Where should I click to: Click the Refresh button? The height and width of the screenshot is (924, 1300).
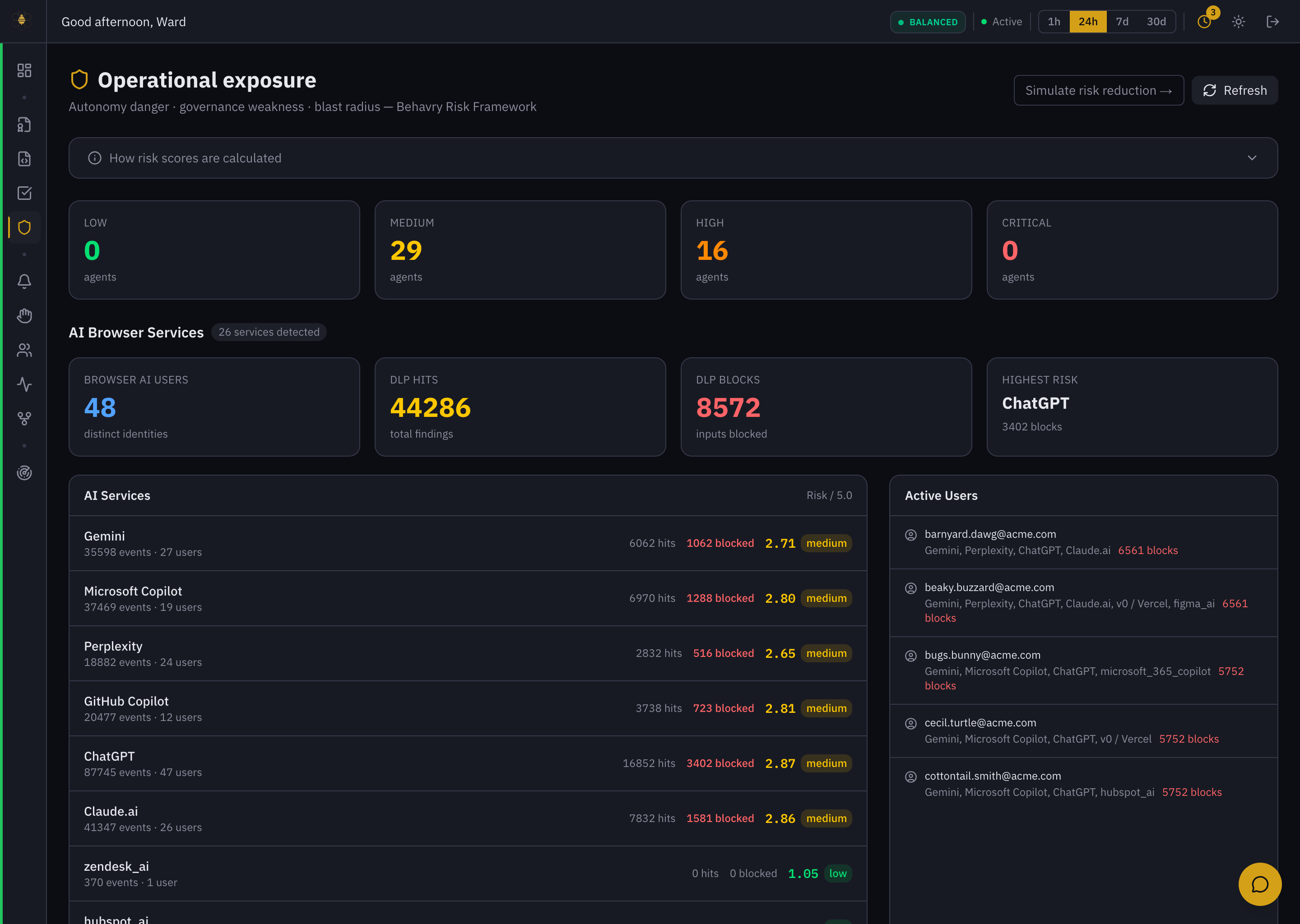tap(1235, 91)
